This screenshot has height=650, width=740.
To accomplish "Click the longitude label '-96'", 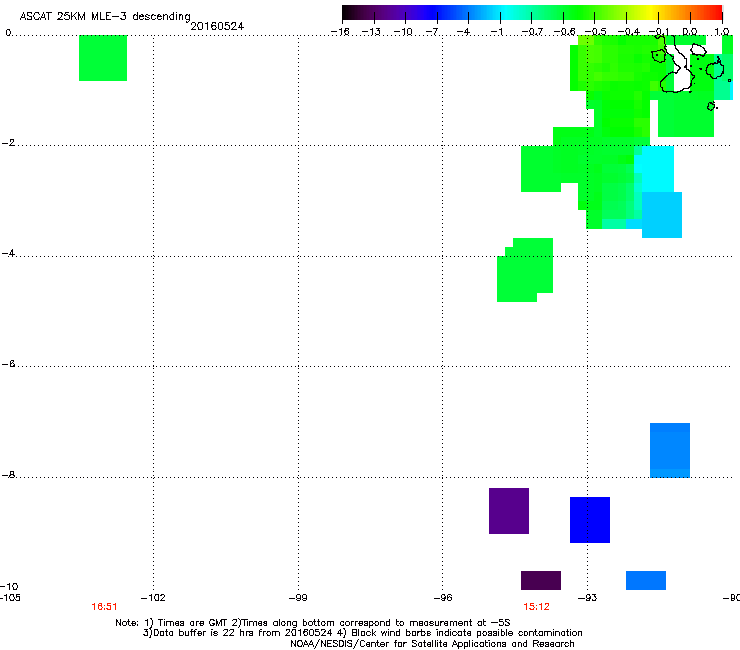I will 442,598.
